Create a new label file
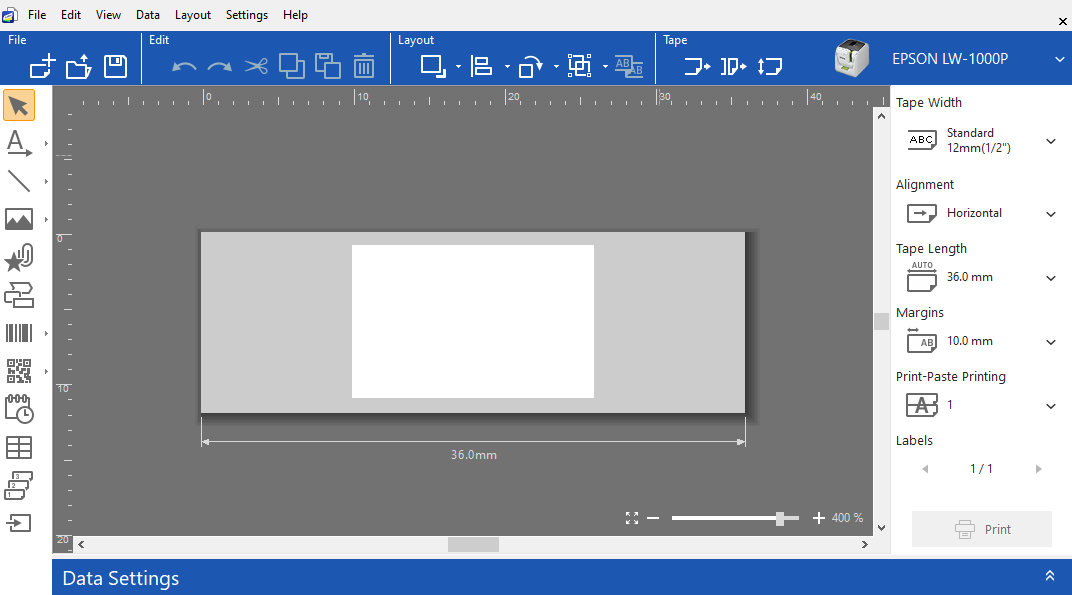The height and width of the screenshot is (595, 1072). [42, 66]
